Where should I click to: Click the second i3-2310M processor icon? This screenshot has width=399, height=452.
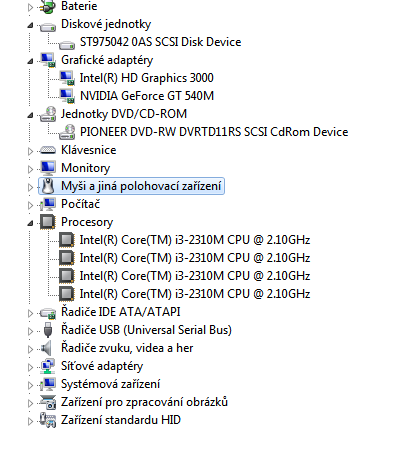tap(67, 258)
